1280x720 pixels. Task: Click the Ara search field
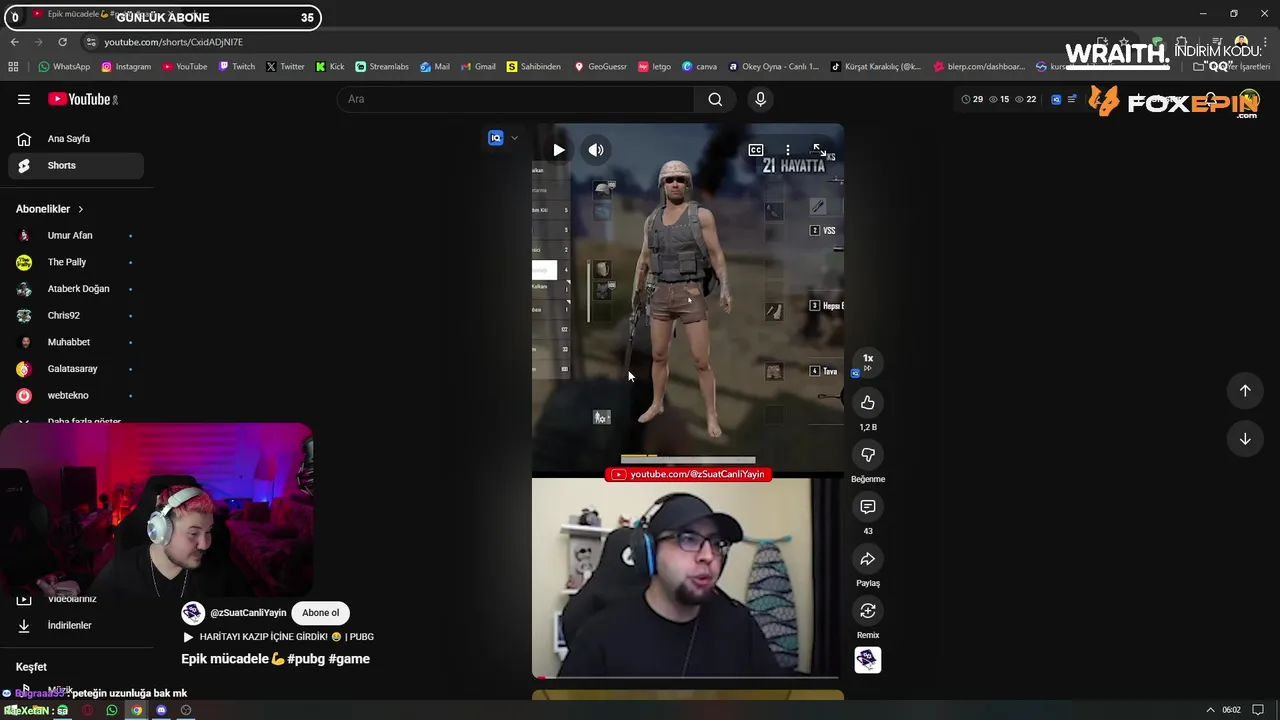coord(516,99)
